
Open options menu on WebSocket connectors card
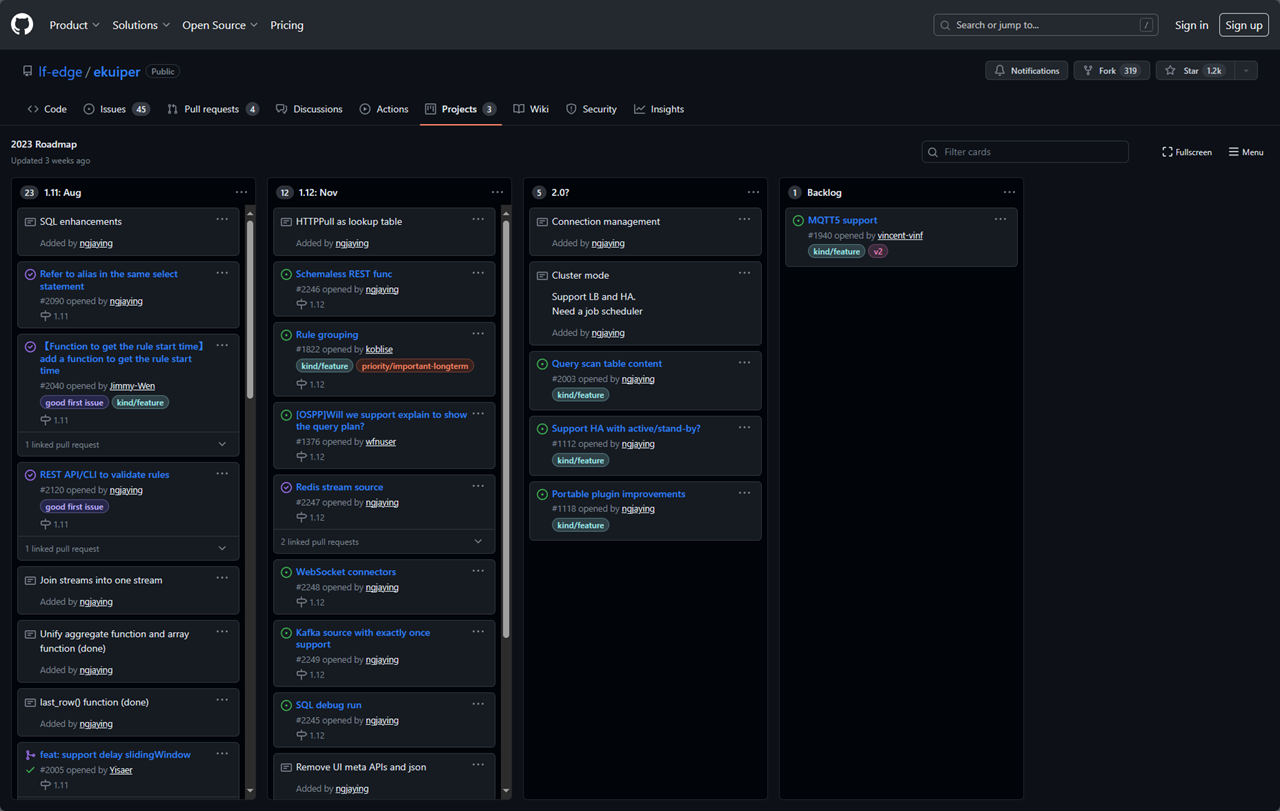[478, 570]
